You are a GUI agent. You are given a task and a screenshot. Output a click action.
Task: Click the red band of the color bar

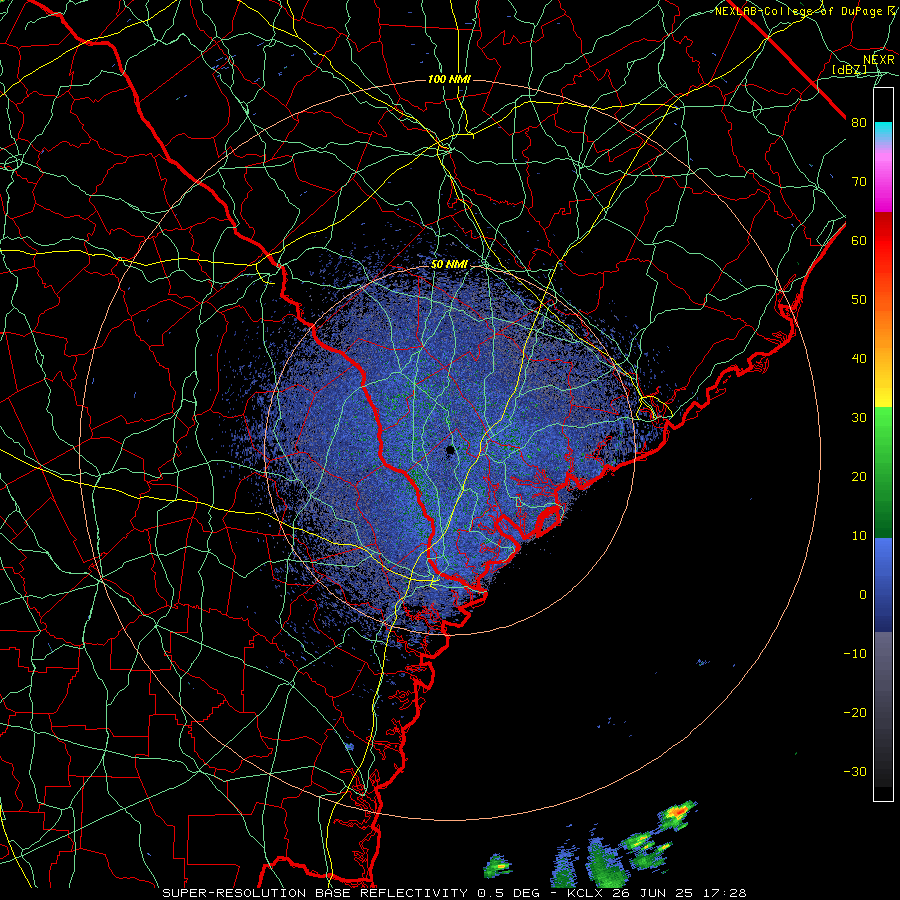point(883,241)
